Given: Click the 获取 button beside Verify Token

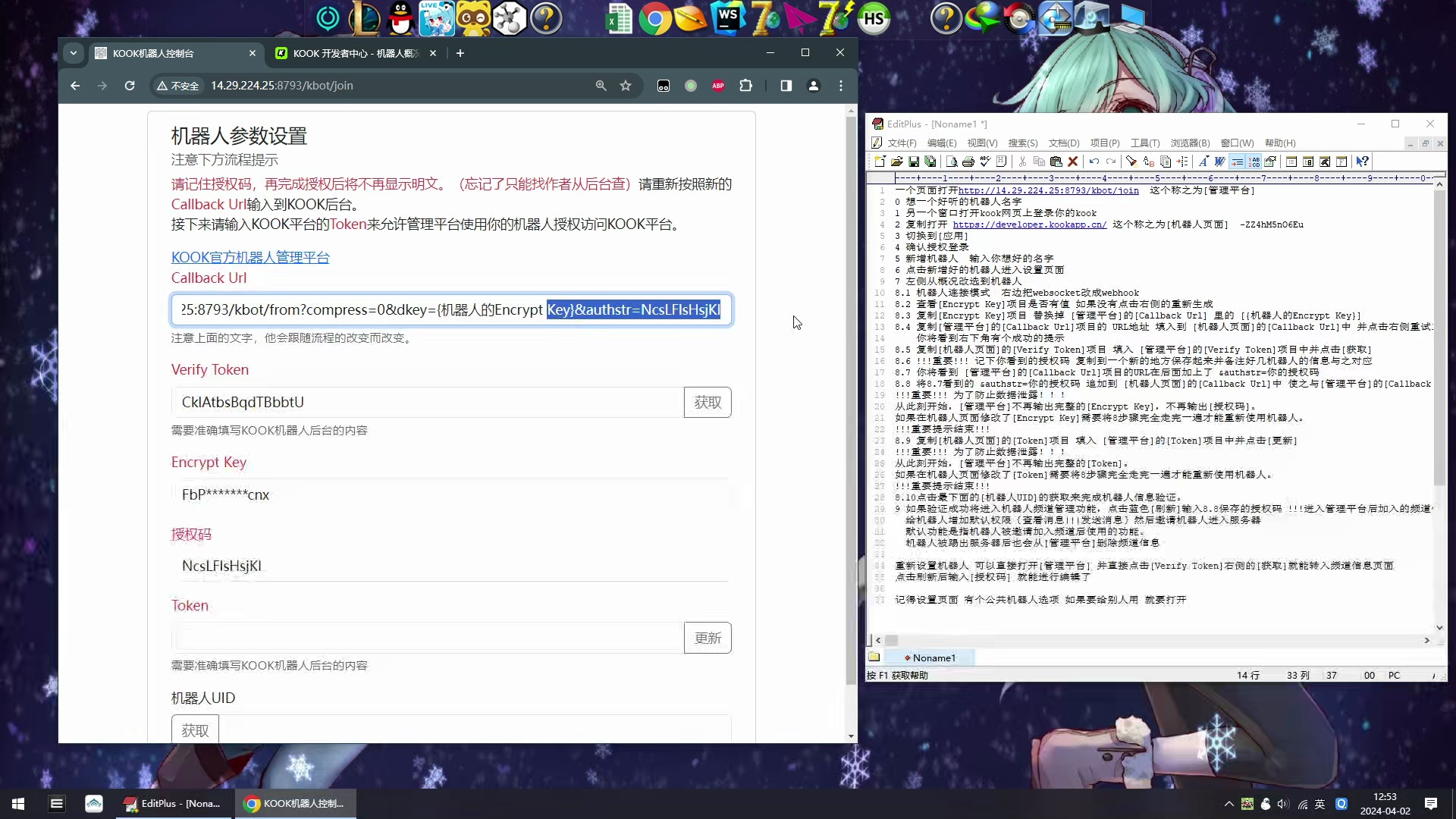Looking at the screenshot, I should coord(708,403).
